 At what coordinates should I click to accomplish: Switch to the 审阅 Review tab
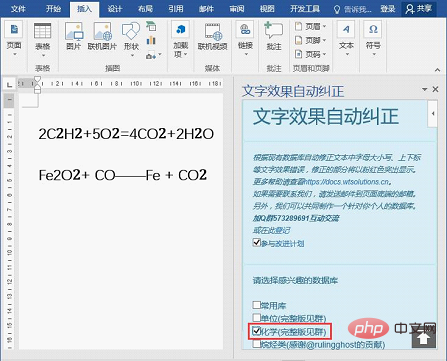(237, 9)
